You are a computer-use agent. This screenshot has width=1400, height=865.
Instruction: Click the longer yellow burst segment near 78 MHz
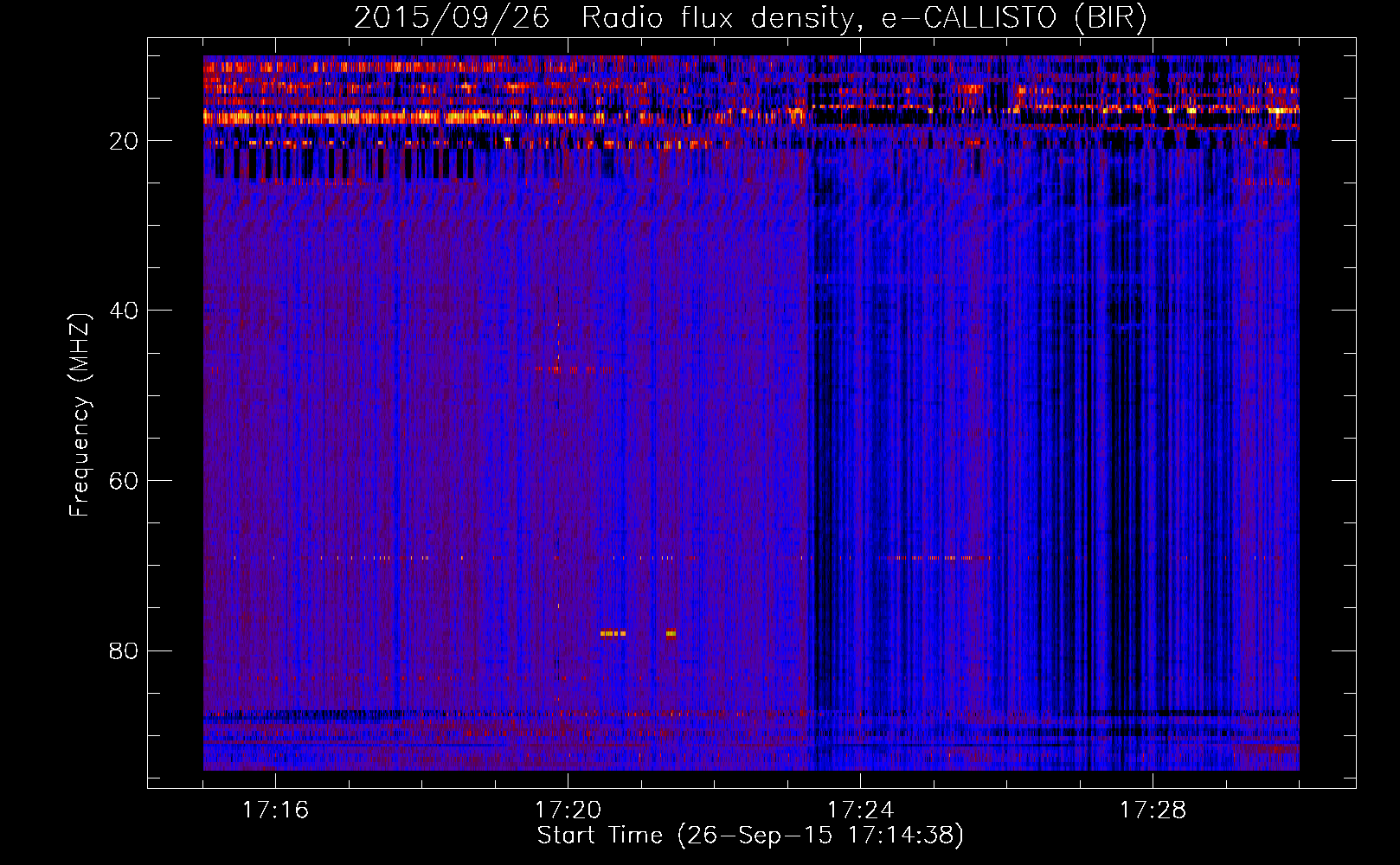pos(613,633)
